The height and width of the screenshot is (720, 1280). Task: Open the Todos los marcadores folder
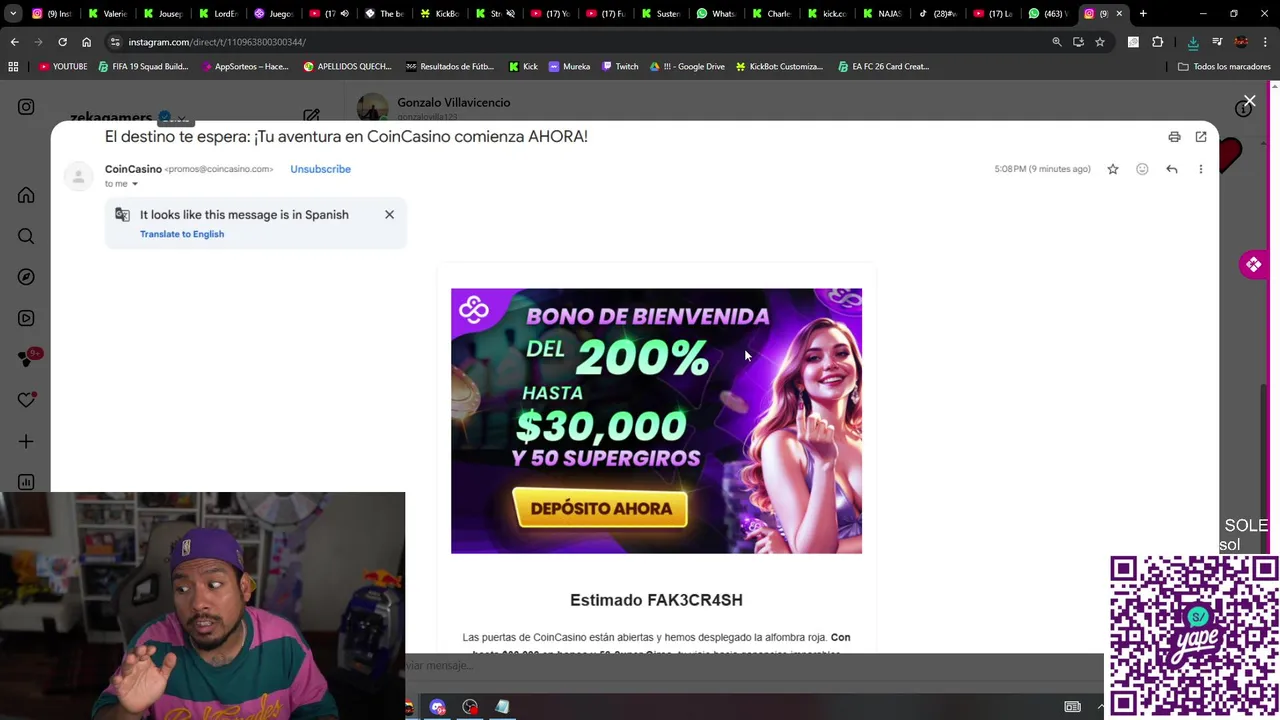1224,67
